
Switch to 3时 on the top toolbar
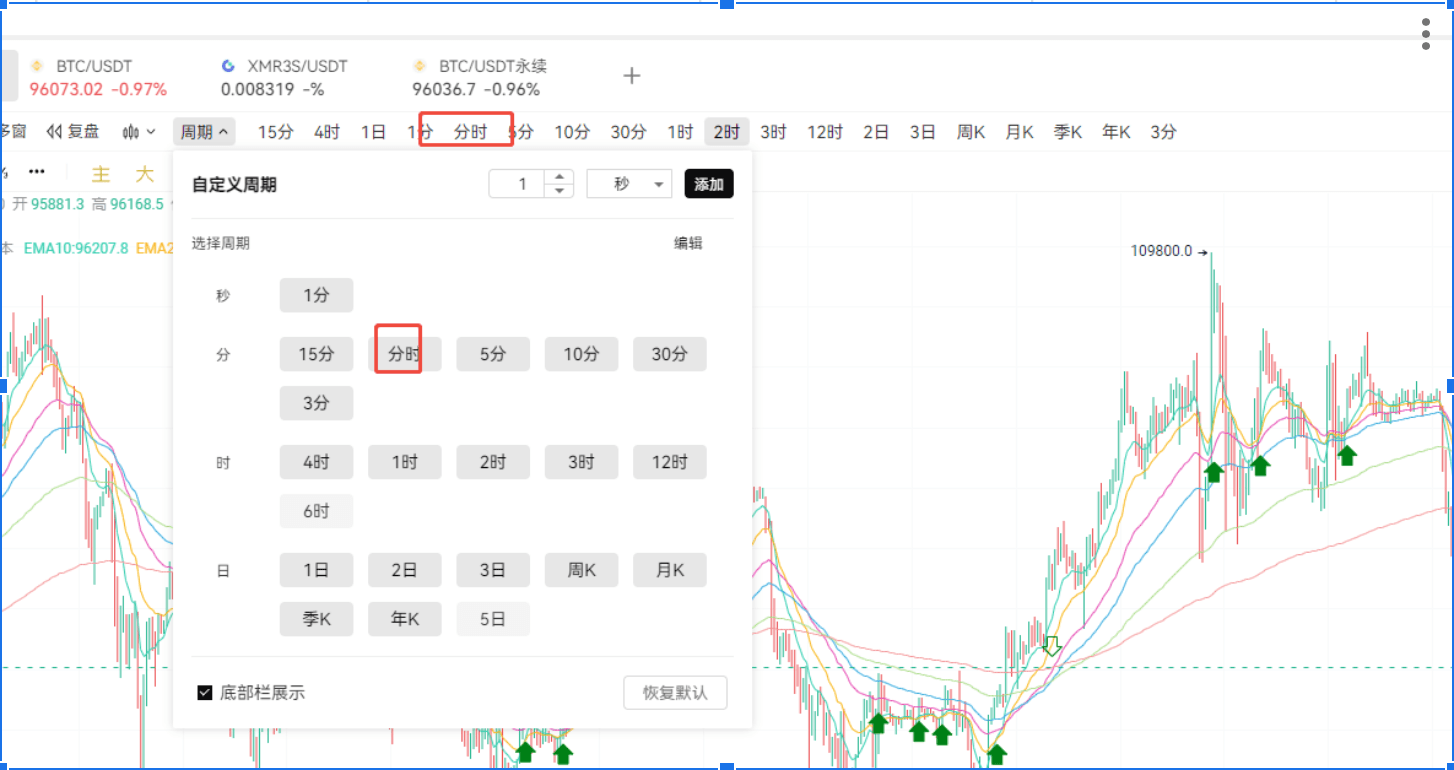(x=773, y=131)
